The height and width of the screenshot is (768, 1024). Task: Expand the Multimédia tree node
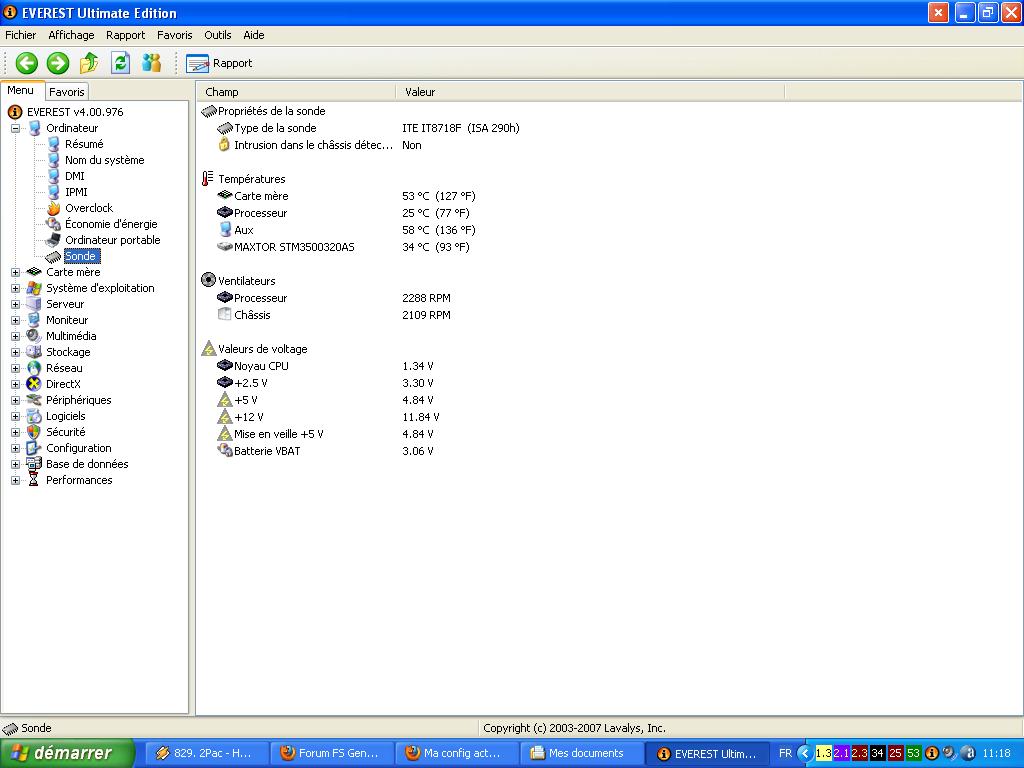[16, 336]
